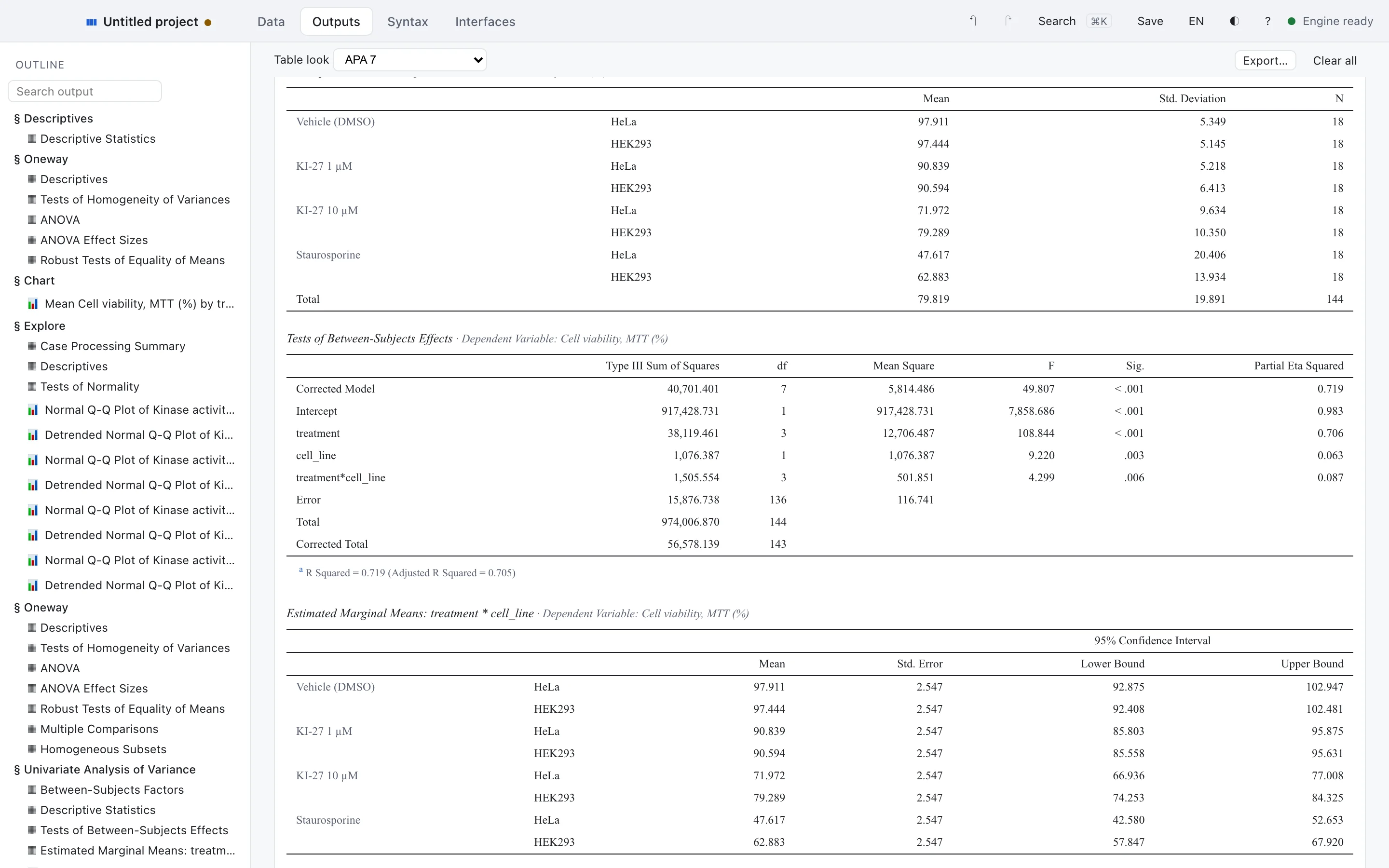Select Homogeneous Subsets outline item
Viewport: 1389px width, 868px height.
[x=103, y=749]
